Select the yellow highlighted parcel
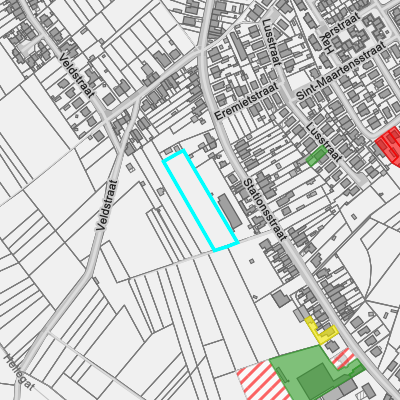Image resolution: width=400 pixels, height=400 pixels. coord(320,332)
